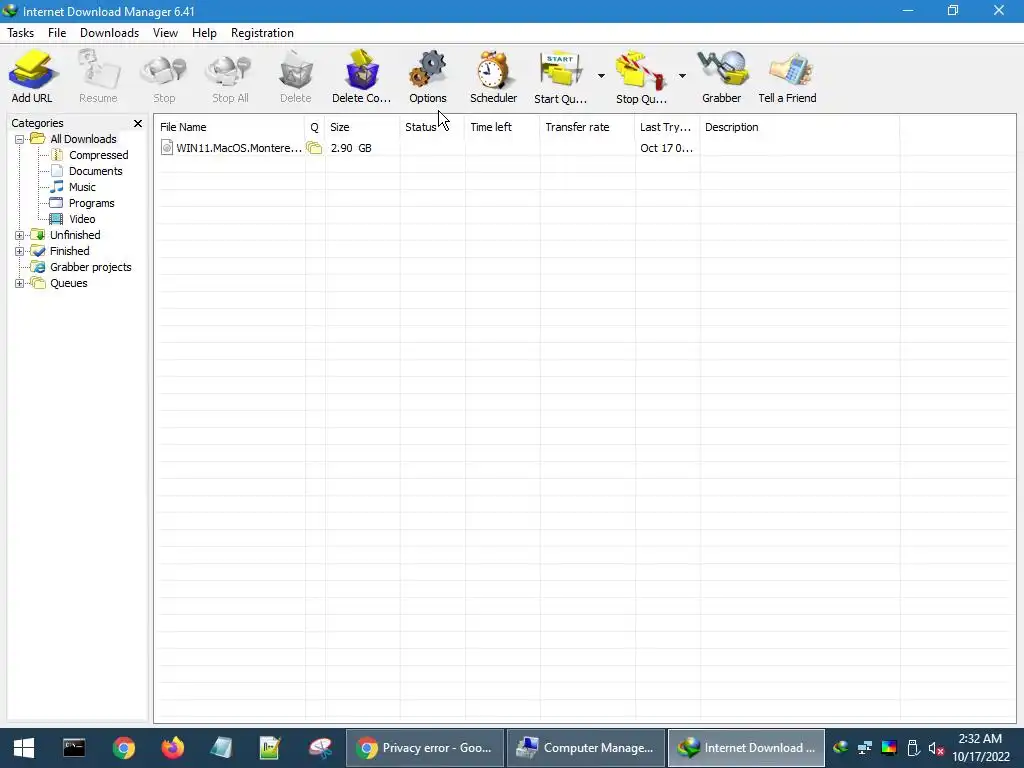Click the Stop toolbar icon
The height and width of the screenshot is (768, 1024).
(164, 71)
